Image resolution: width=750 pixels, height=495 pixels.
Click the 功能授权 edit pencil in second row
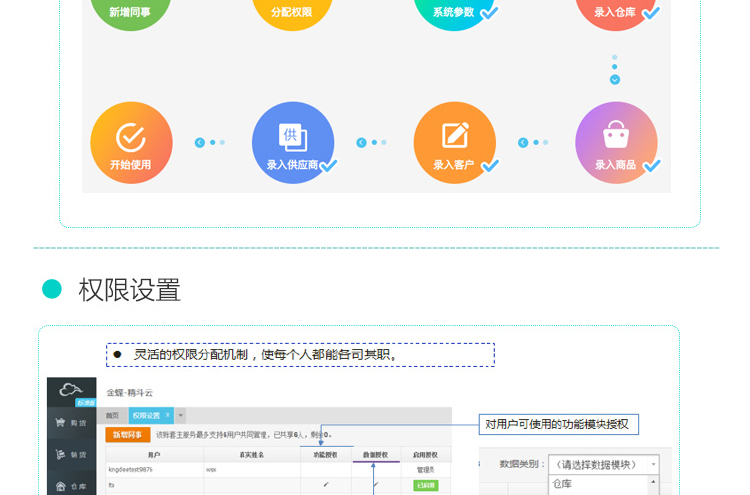[326, 485]
